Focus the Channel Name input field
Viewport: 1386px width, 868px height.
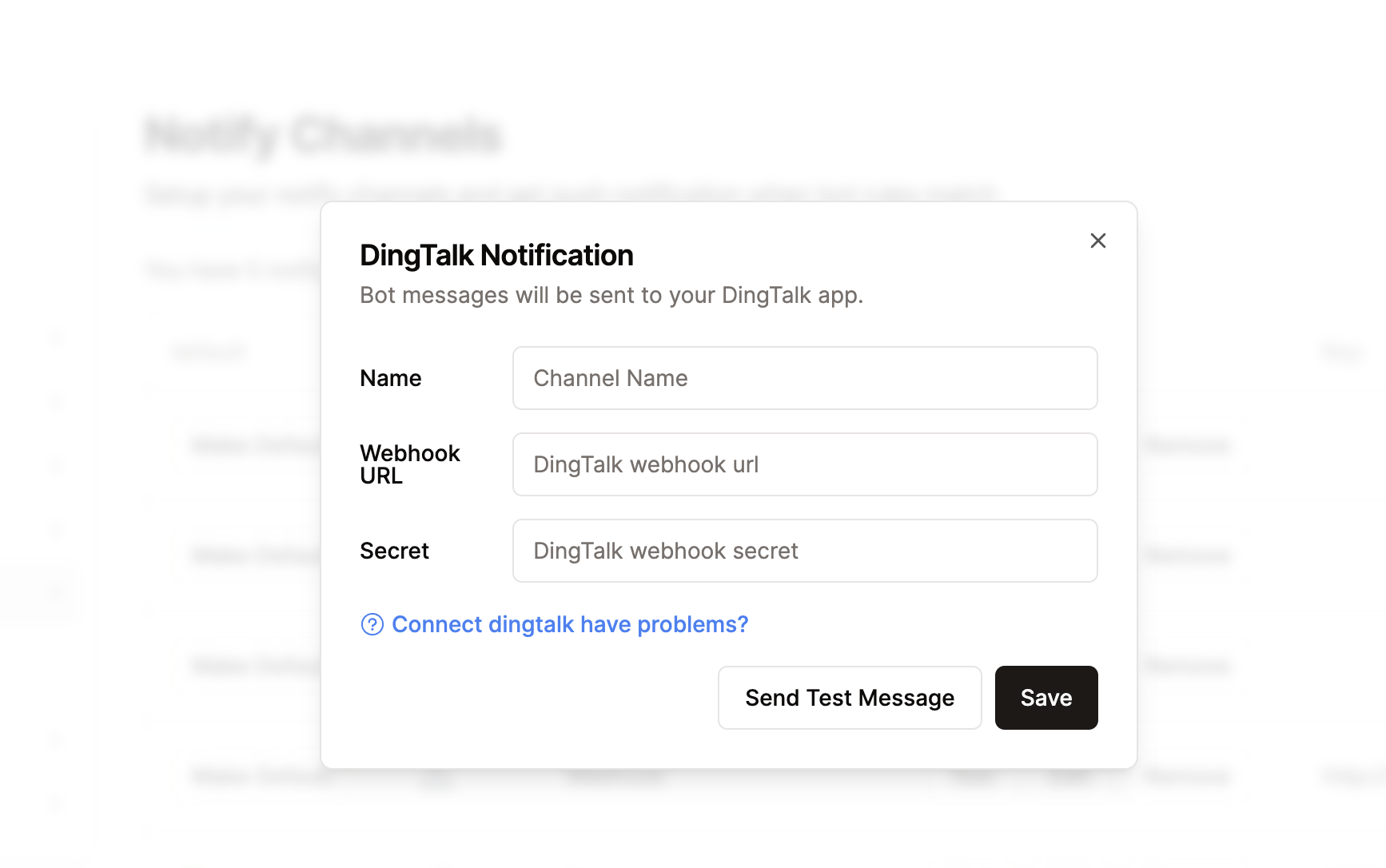point(804,378)
